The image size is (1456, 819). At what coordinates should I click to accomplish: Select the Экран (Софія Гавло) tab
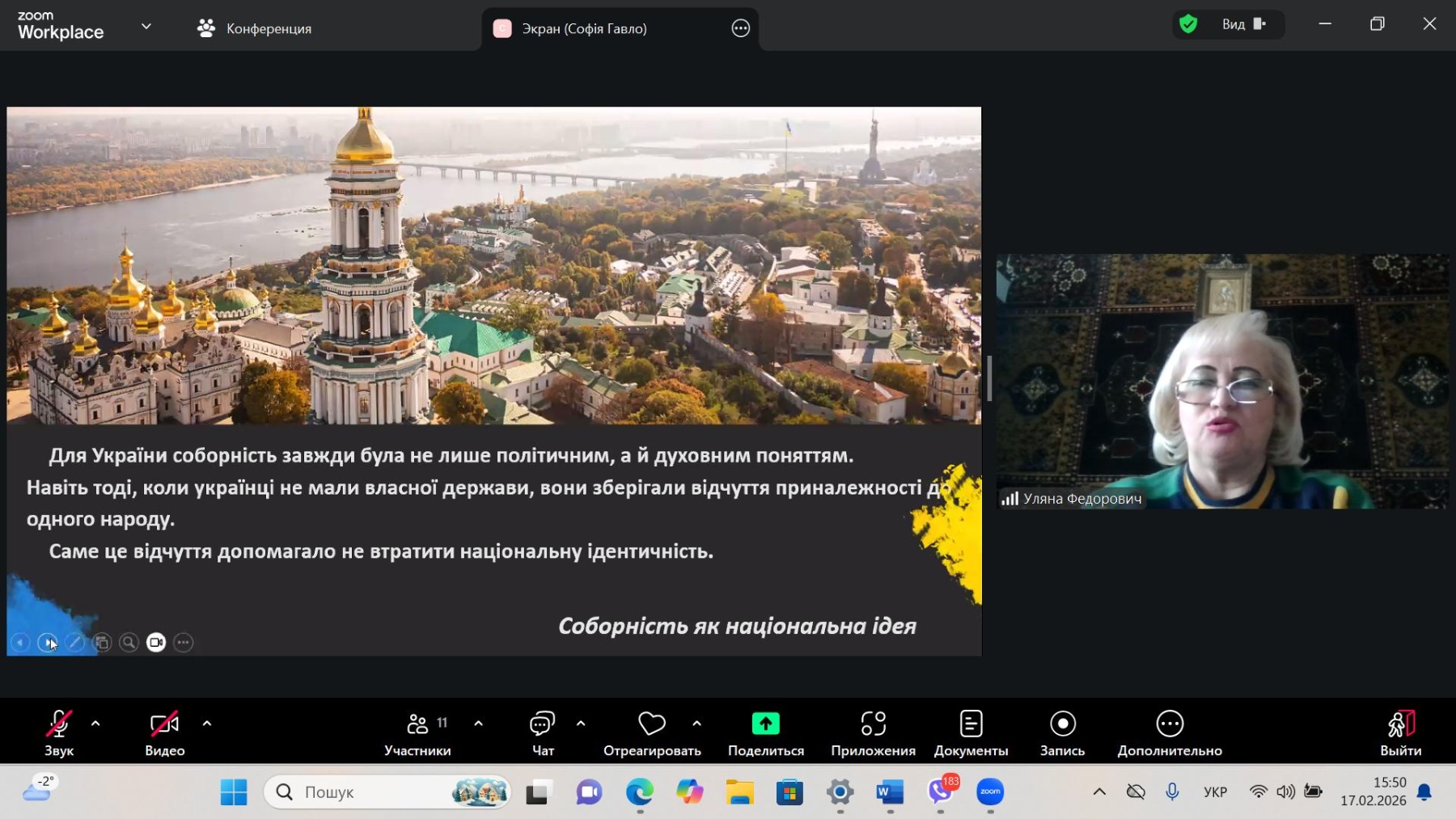[x=584, y=28]
